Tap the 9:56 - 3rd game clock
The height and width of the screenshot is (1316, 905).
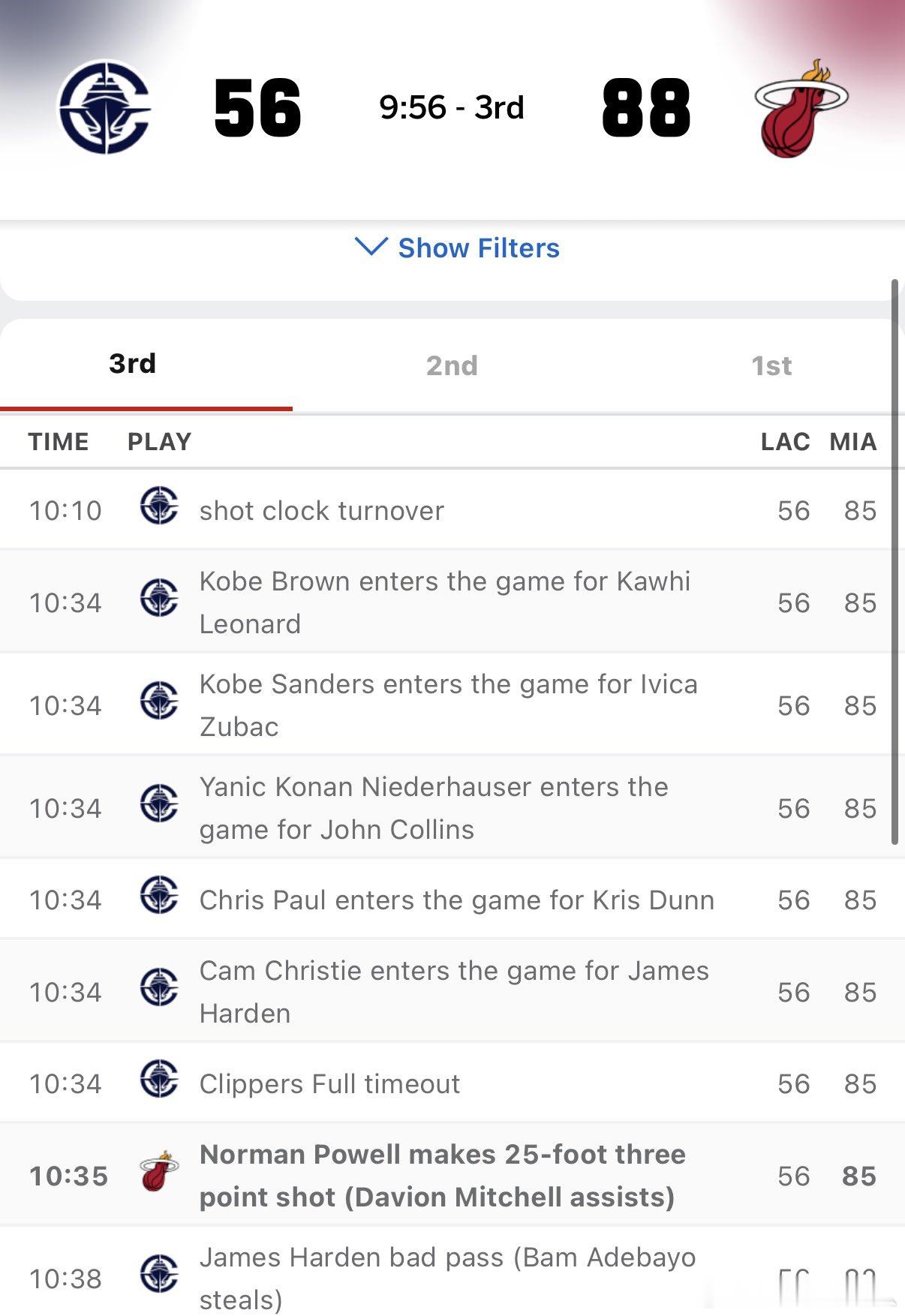tap(452, 108)
